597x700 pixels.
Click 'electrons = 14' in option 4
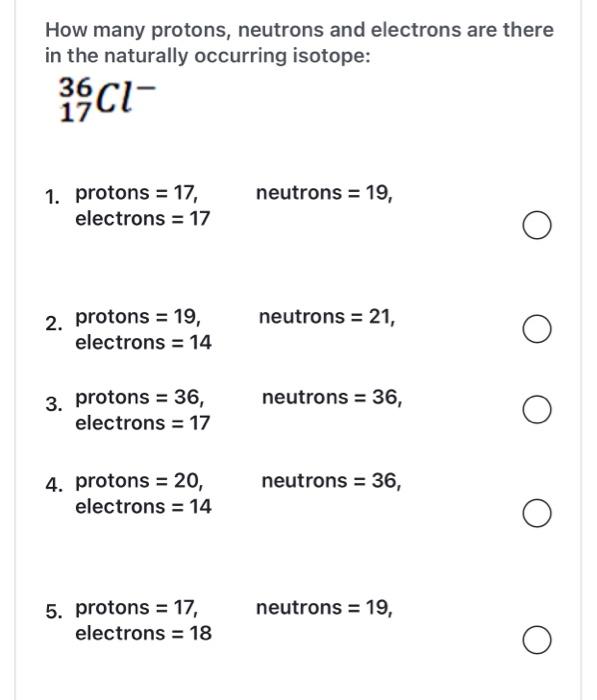pos(143,507)
